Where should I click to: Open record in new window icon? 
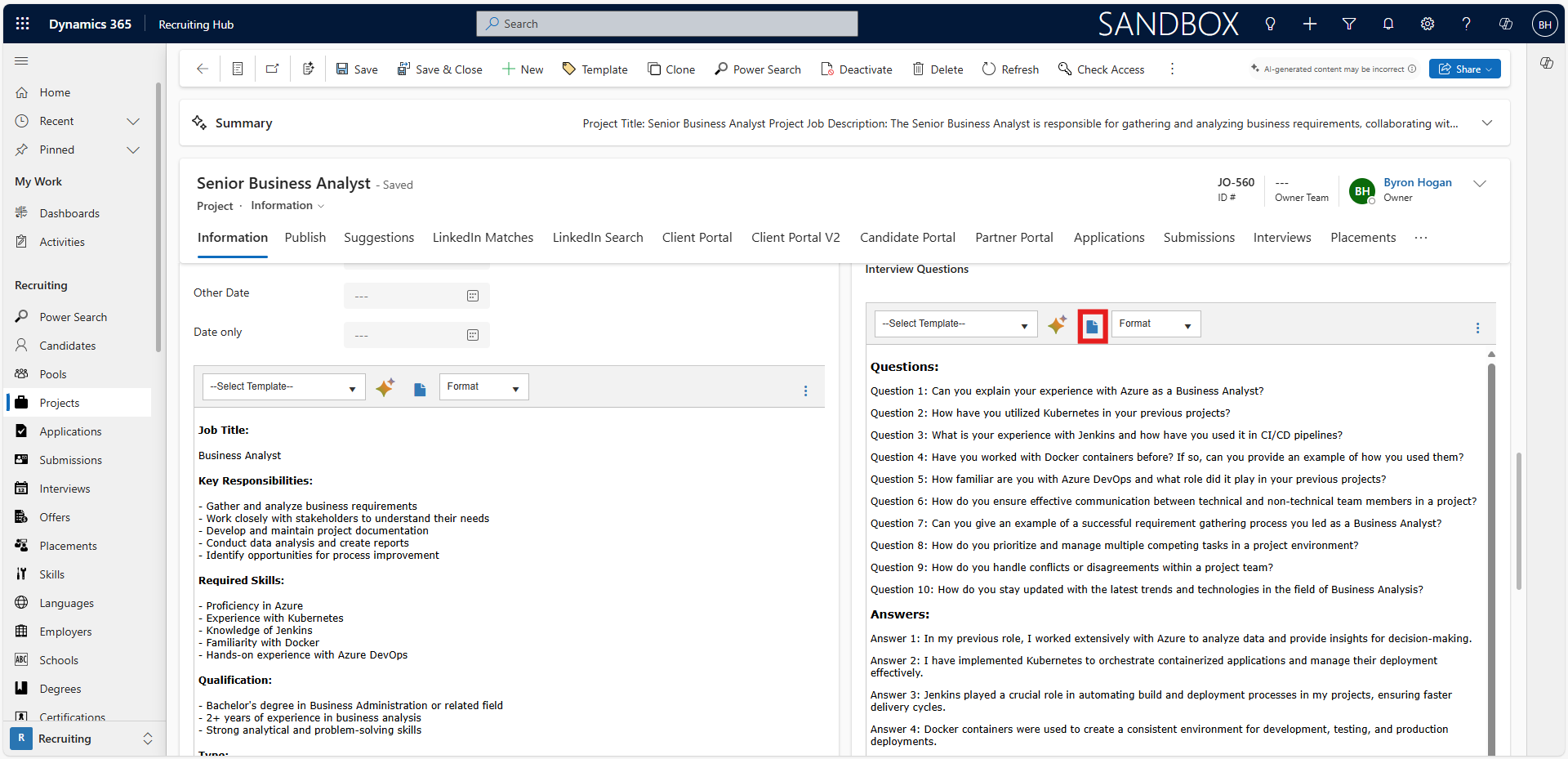tap(273, 69)
